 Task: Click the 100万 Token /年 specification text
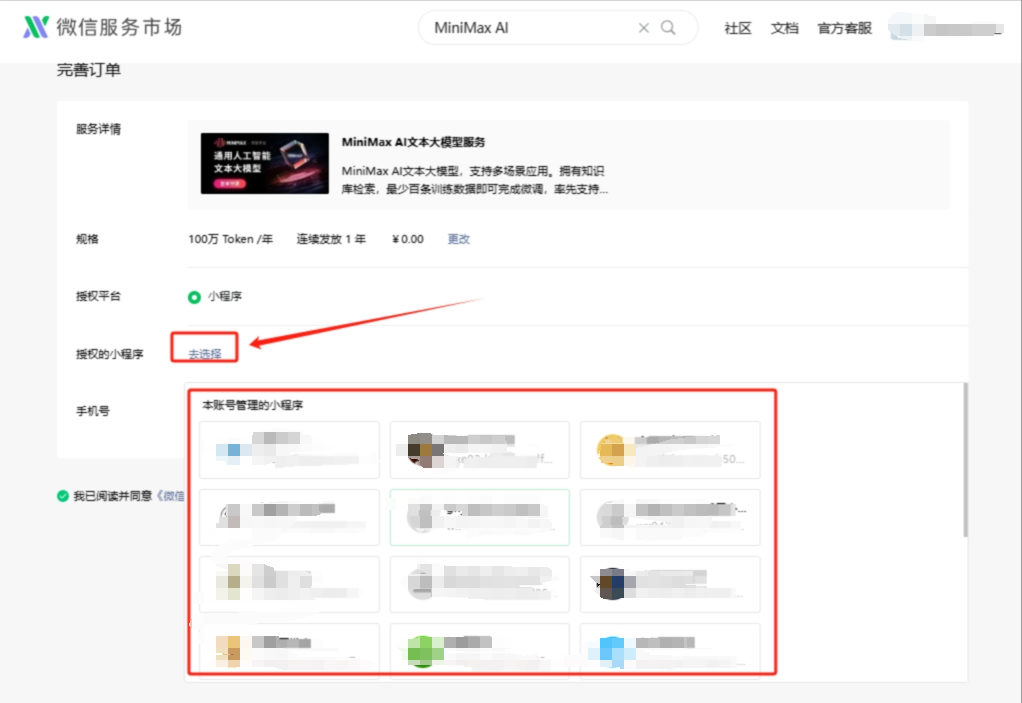(x=231, y=239)
